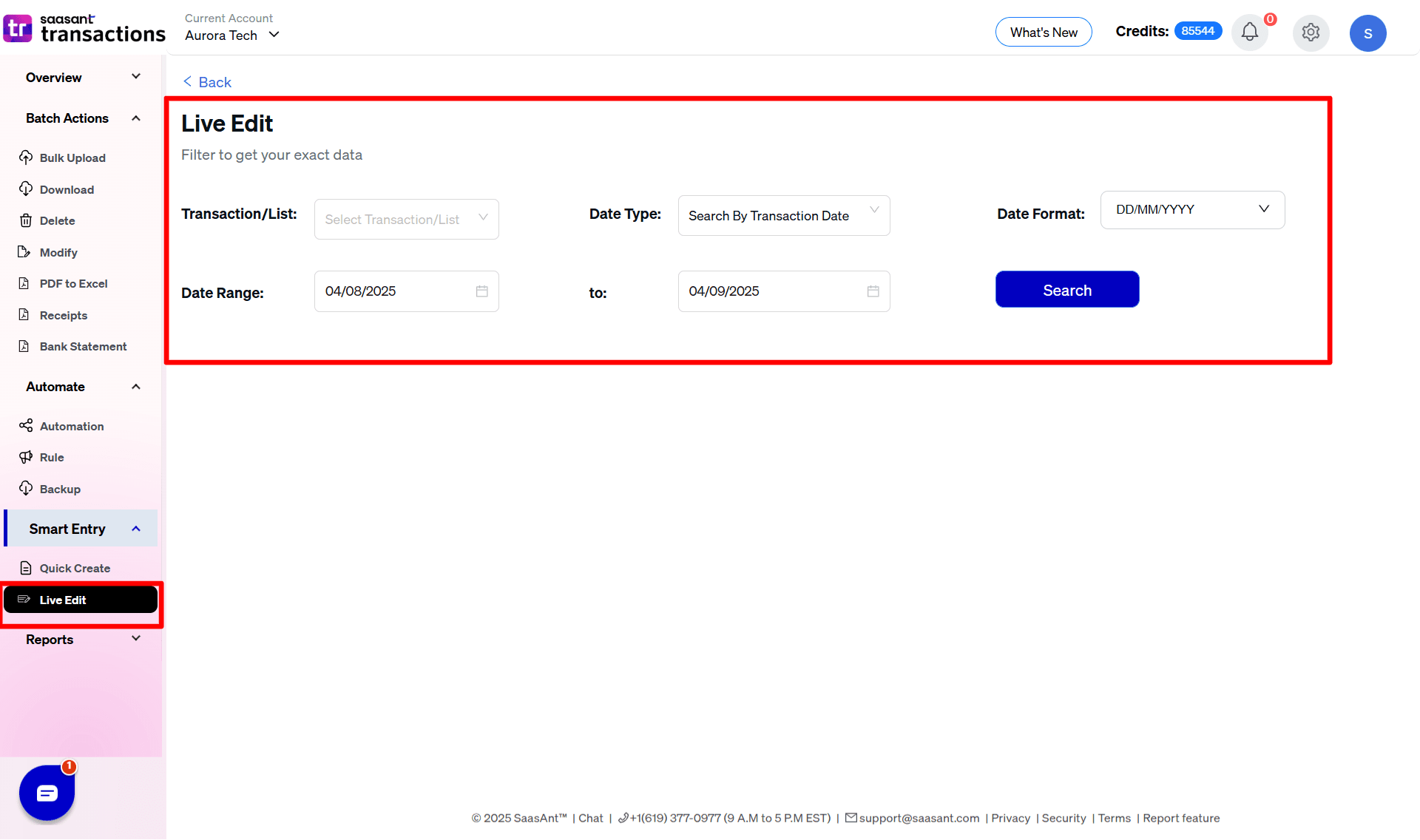Select Quick Create in sidebar
1420x840 pixels.
75,568
